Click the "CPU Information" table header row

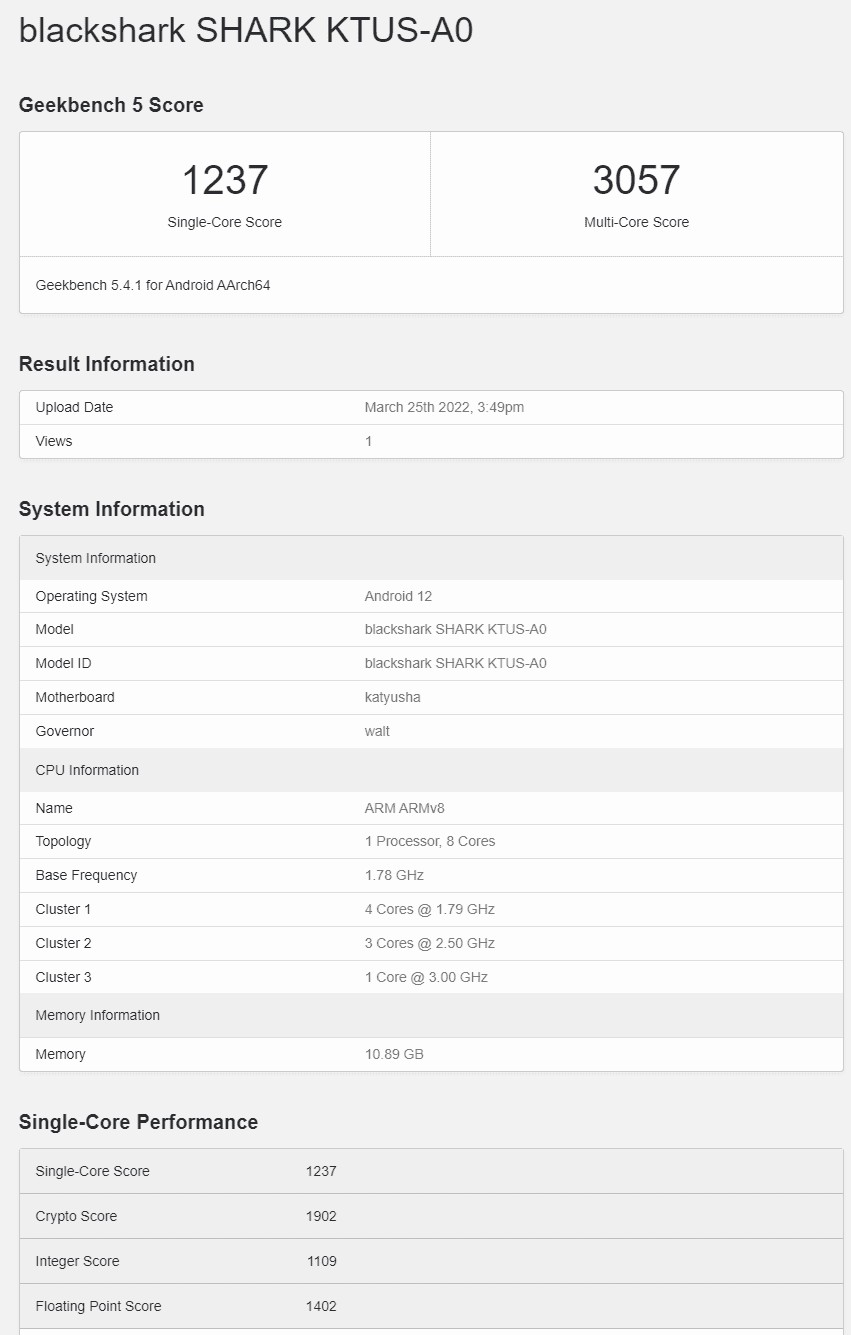pos(431,770)
